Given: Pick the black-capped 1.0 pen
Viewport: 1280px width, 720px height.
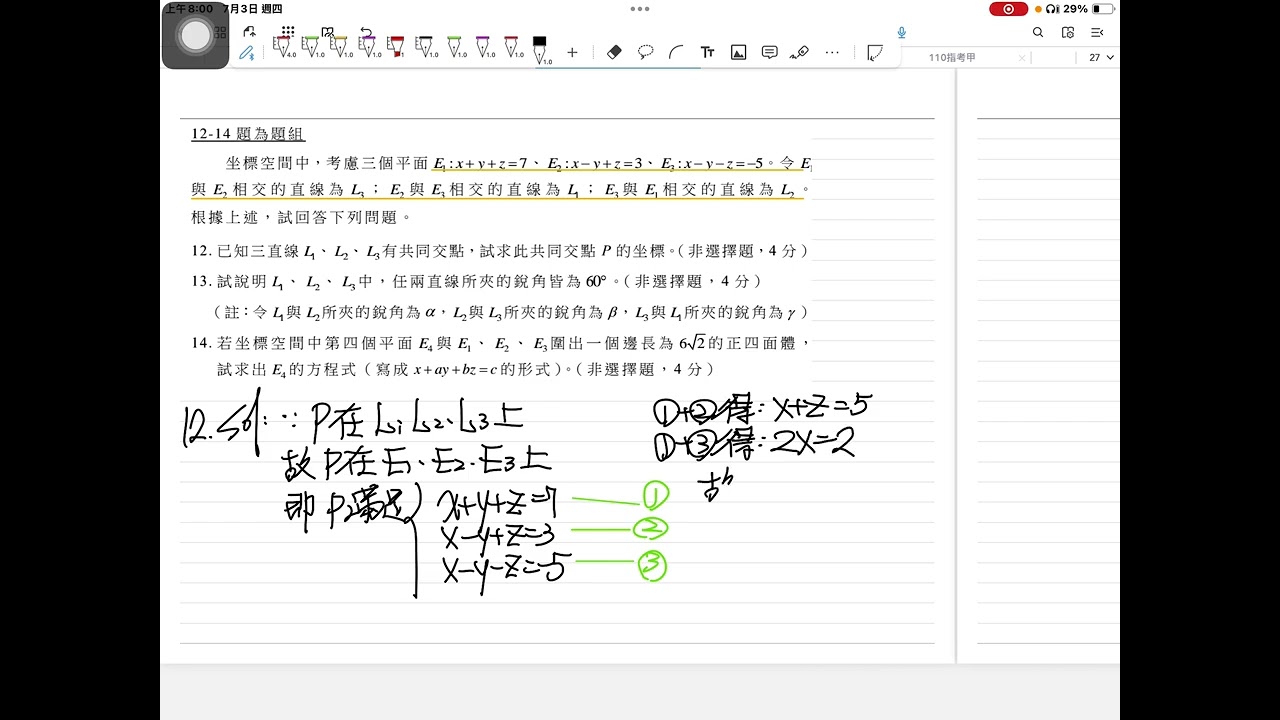Looking at the screenshot, I should [426, 48].
